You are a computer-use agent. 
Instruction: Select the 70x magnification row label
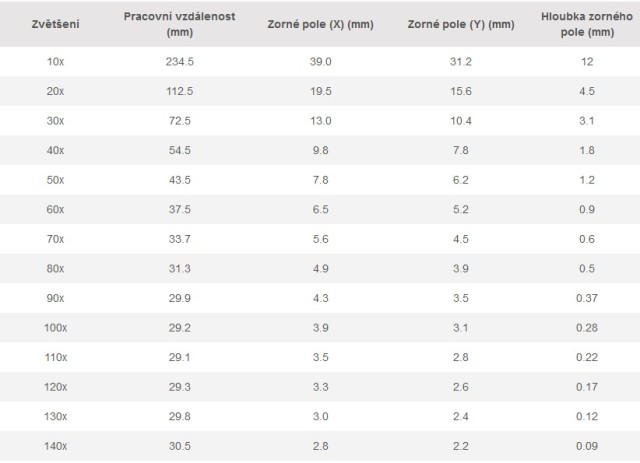coord(56,239)
